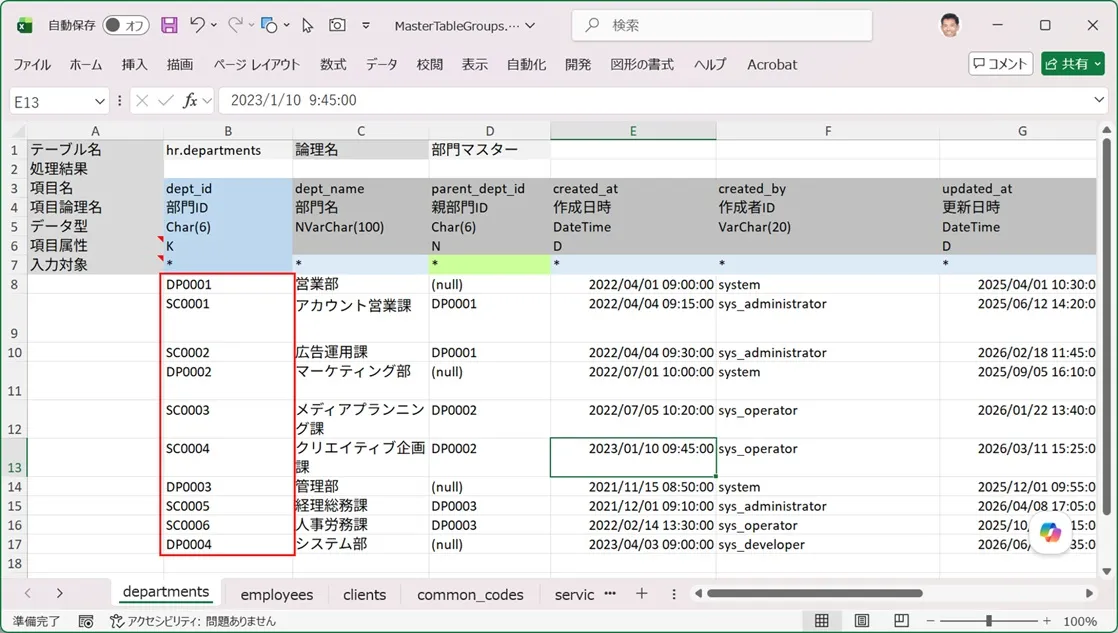
Task: Confirm the entry with the checkmark icon
Action: (x=165, y=101)
